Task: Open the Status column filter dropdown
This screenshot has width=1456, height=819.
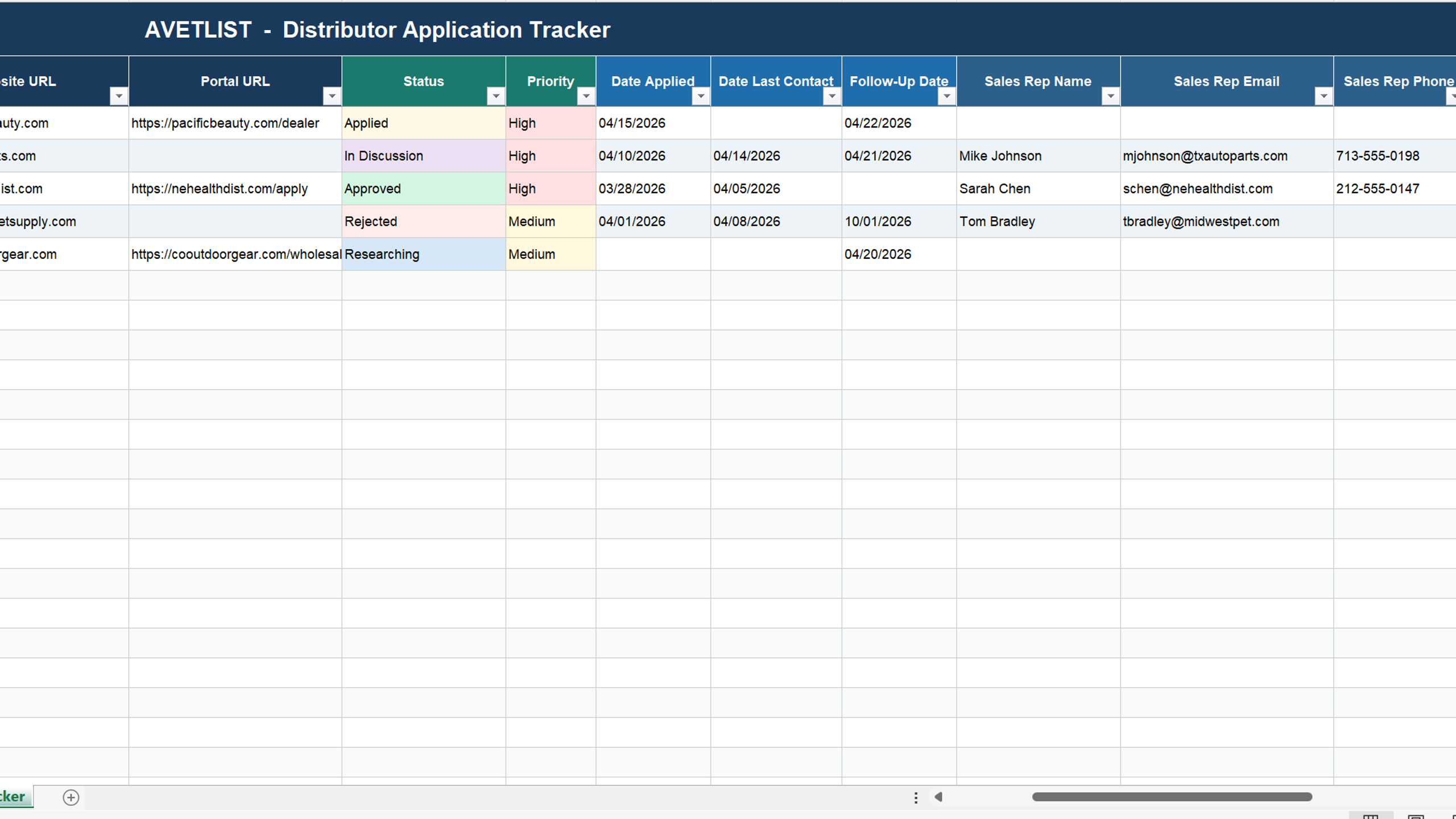Action: pos(495,96)
